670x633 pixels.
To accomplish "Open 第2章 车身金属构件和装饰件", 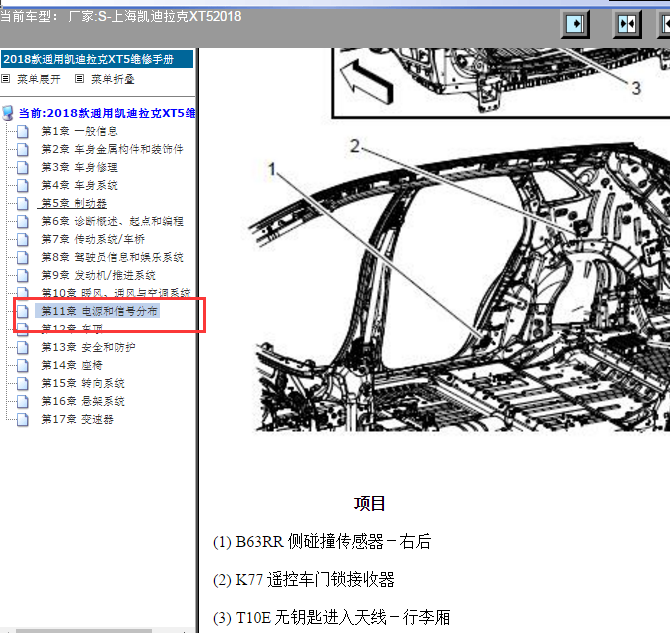I will (112, 149).
